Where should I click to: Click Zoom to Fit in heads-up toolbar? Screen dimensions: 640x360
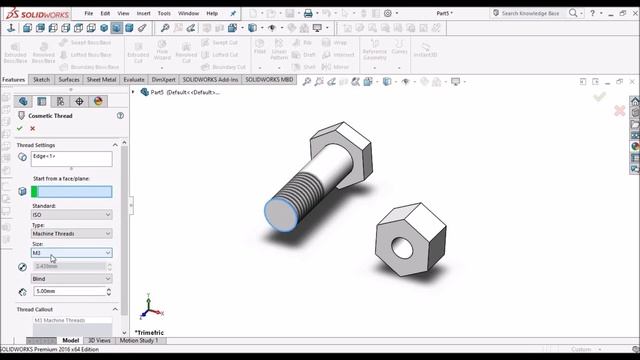point(307,82)
